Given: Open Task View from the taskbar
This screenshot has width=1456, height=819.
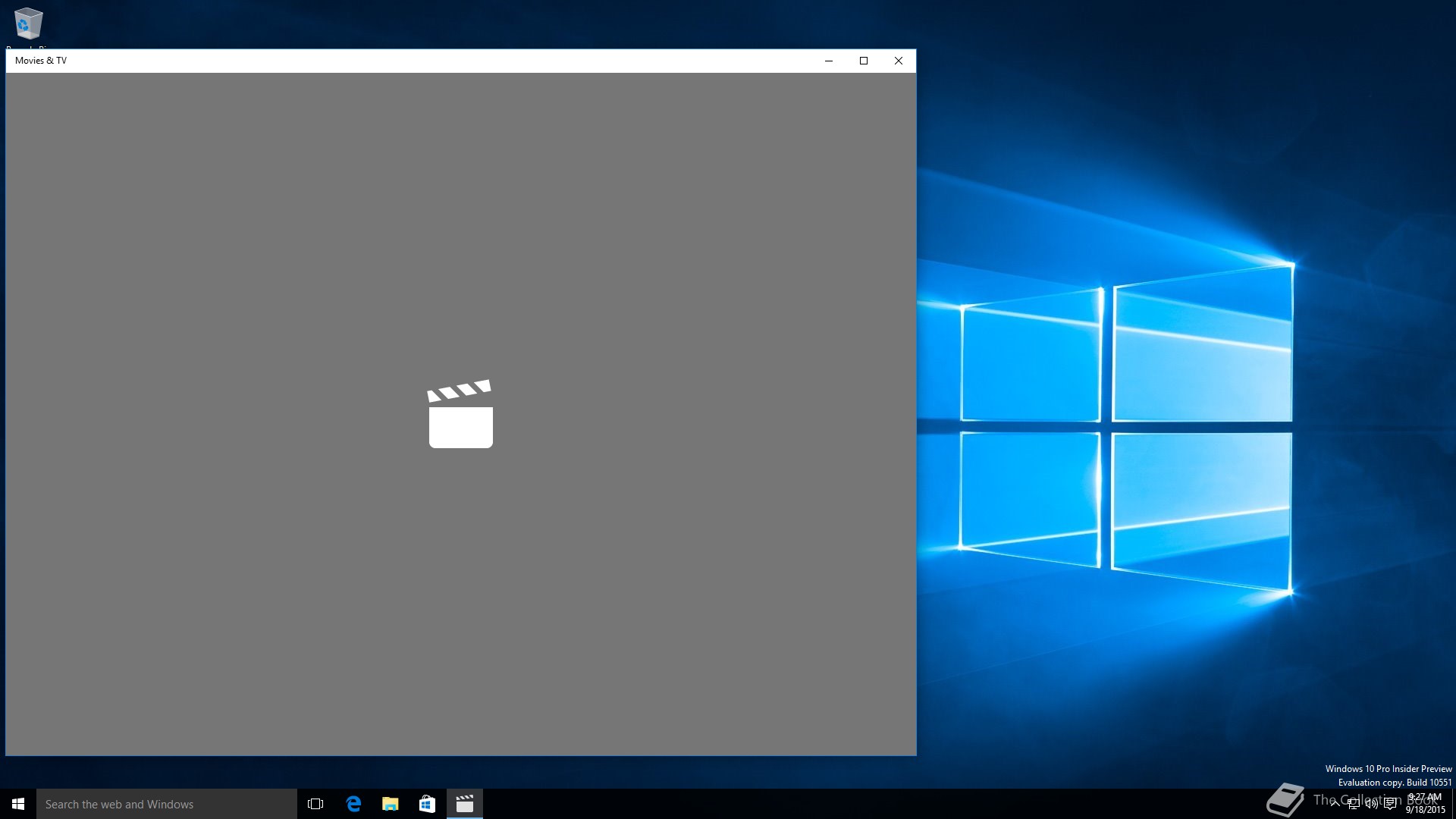Looking at the screenshot, I should point(315,804).
